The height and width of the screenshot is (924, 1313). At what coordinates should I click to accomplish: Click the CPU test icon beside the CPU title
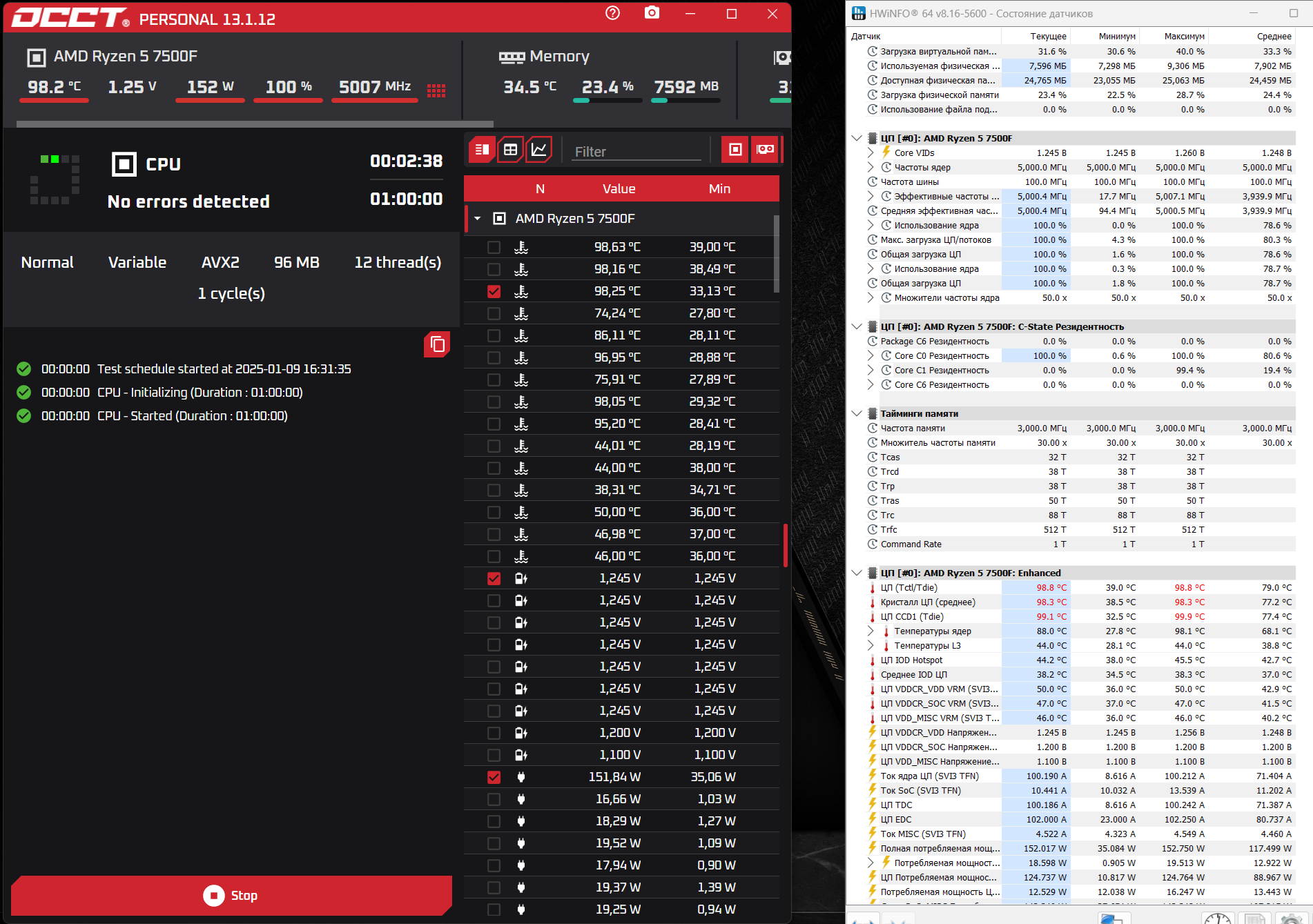tap(124, 164)
